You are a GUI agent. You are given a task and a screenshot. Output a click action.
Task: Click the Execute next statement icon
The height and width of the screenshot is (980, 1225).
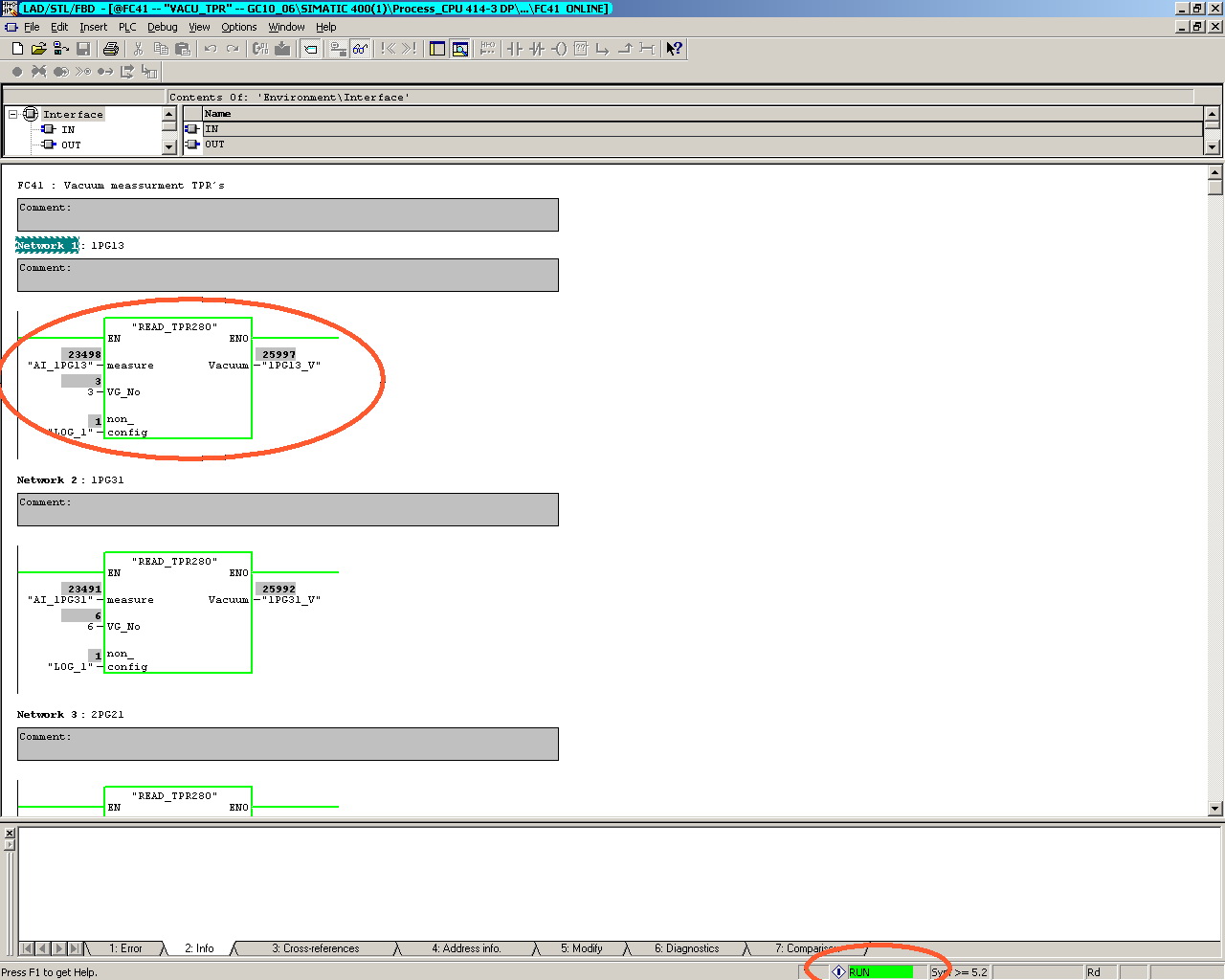pos(127,72)
